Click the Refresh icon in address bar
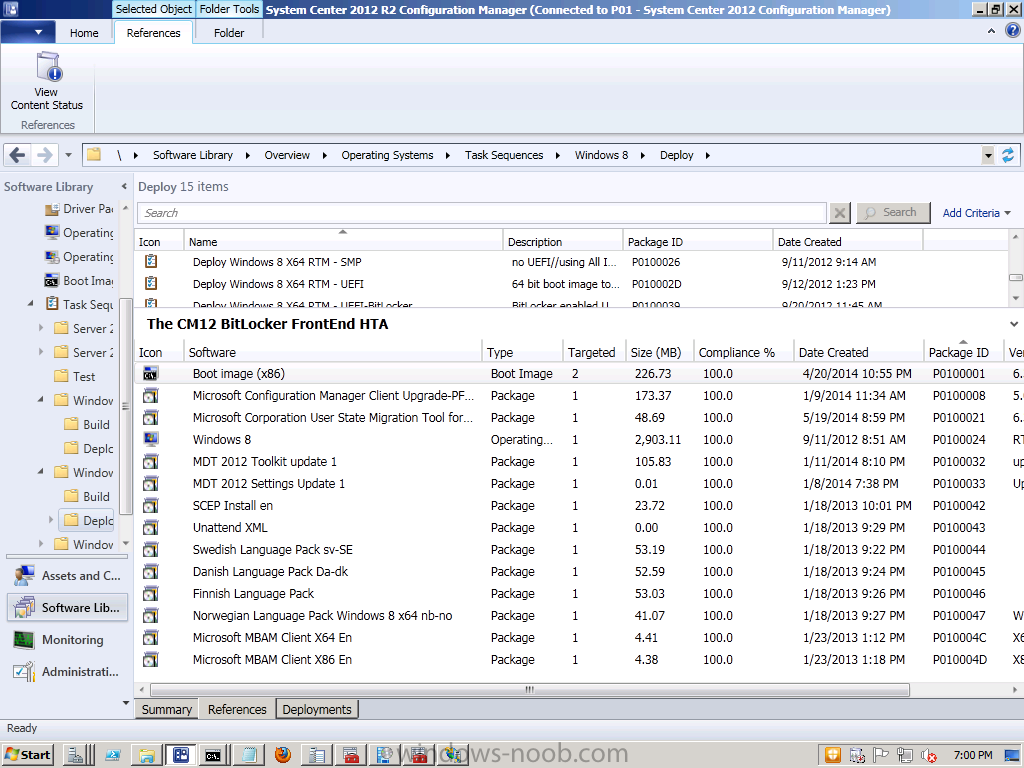 click(x=1008, y=155)
